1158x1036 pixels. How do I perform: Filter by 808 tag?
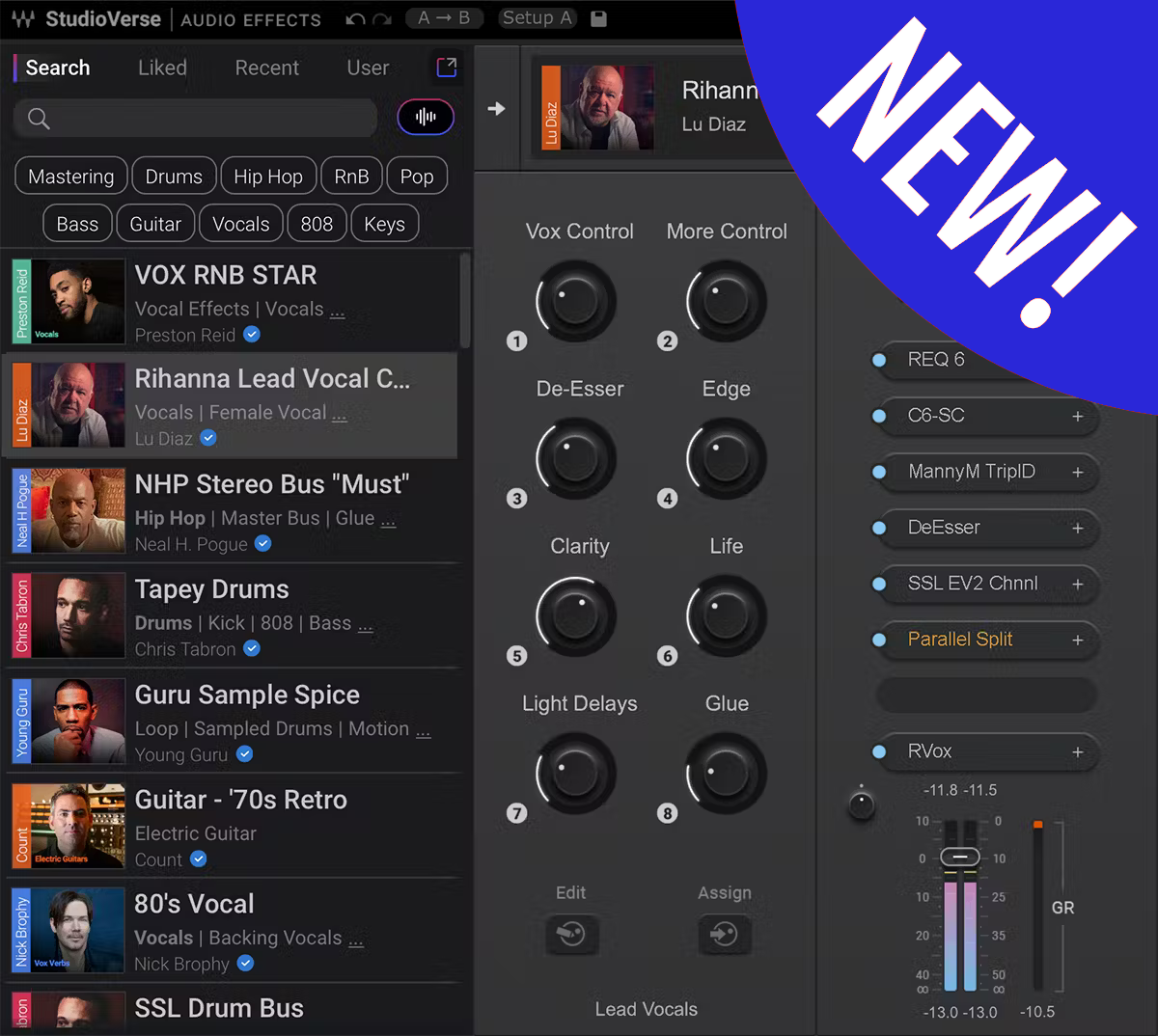(x=317, y=224)
